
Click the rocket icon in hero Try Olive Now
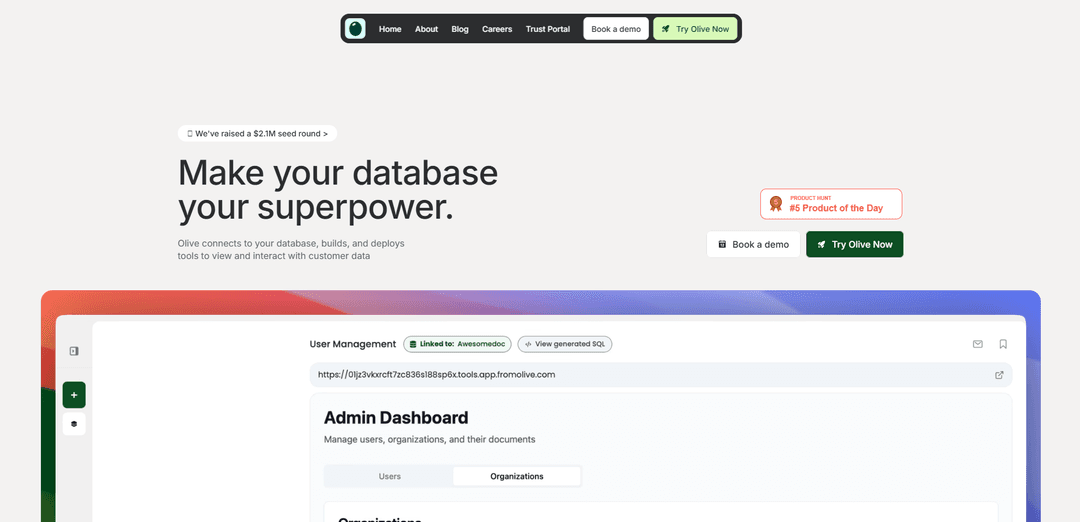click(x=821, y=244)
